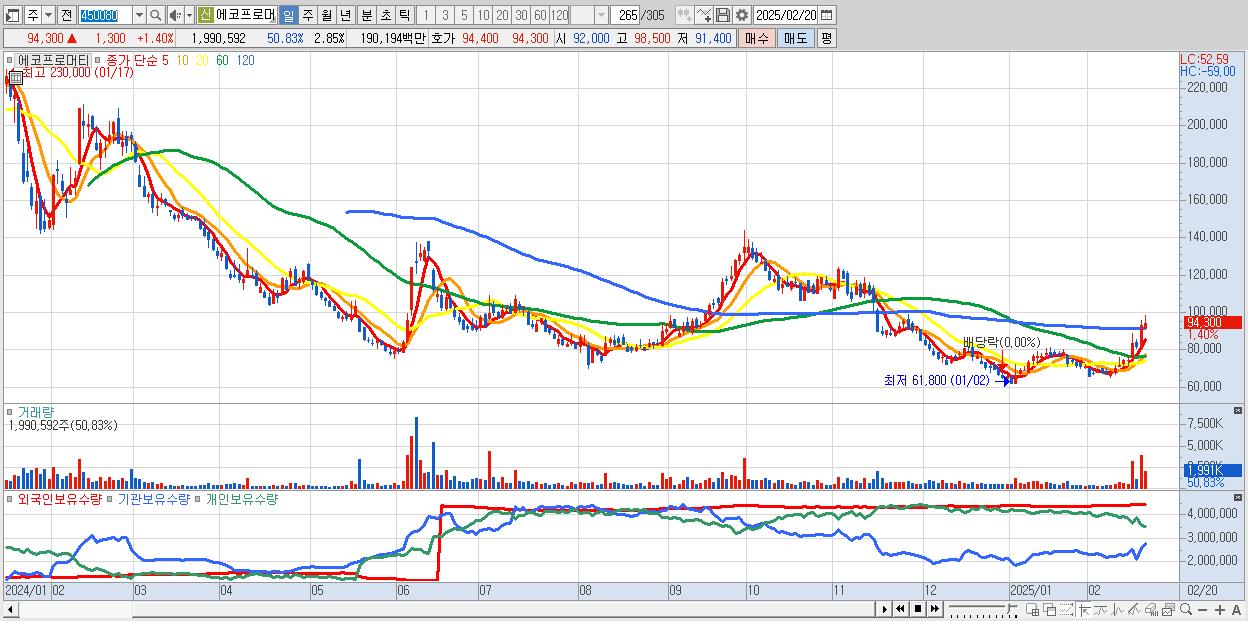The width and height of the screenshot is (1248, 621).
Task: Click the save chart floppy icon
Action: pyautogui.click(x=722, y=15)
